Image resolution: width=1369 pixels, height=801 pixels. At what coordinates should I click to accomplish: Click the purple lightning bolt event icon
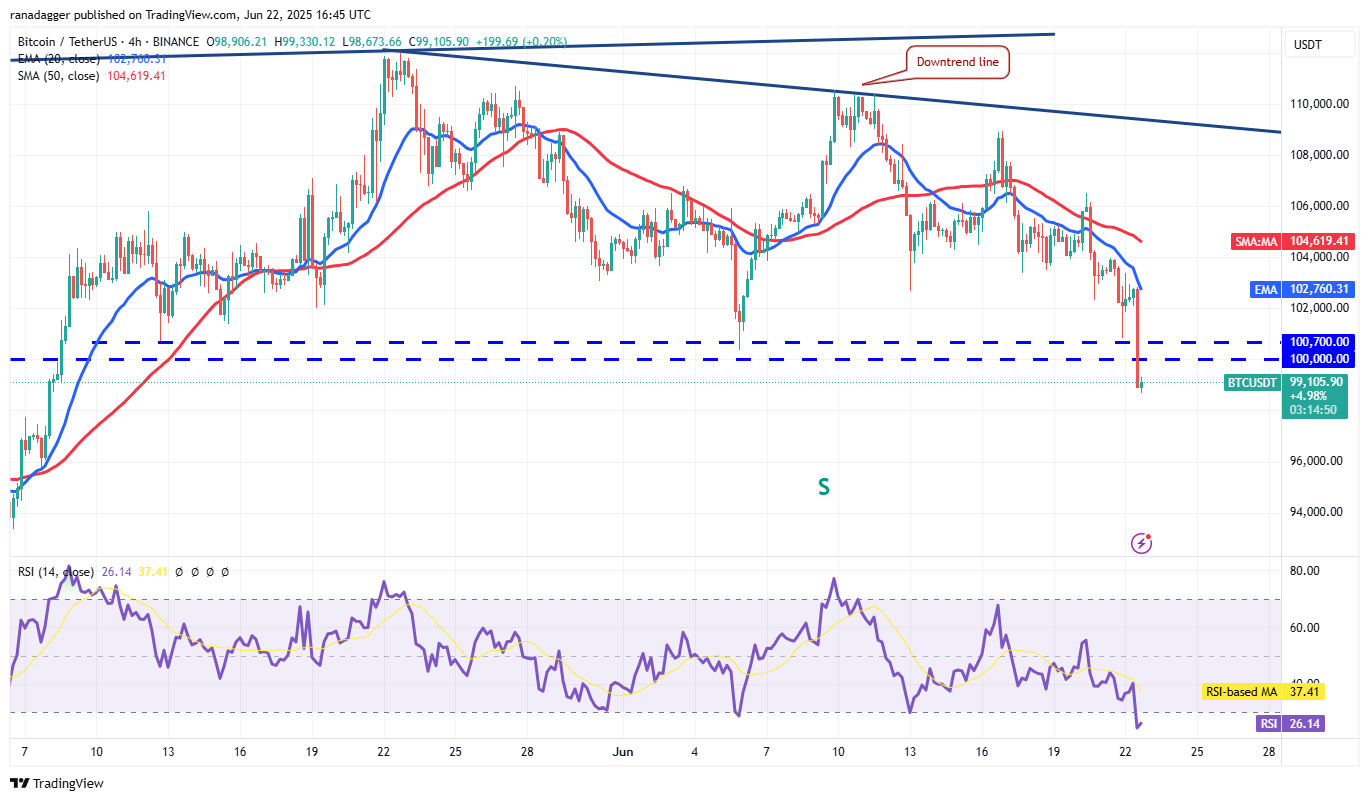click(x=1141, y=543)
